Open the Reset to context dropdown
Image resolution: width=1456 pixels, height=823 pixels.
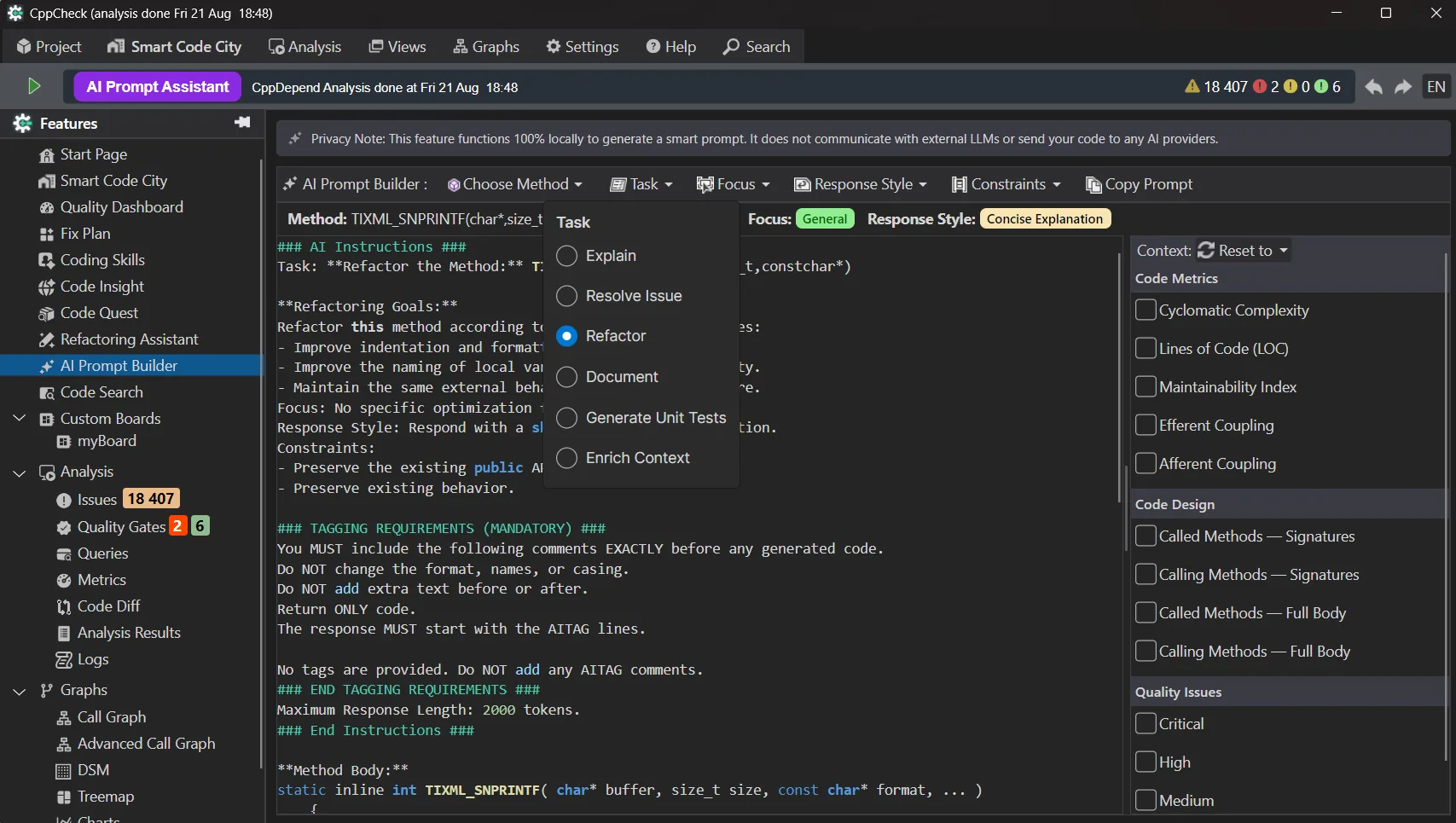[1243, 251]
